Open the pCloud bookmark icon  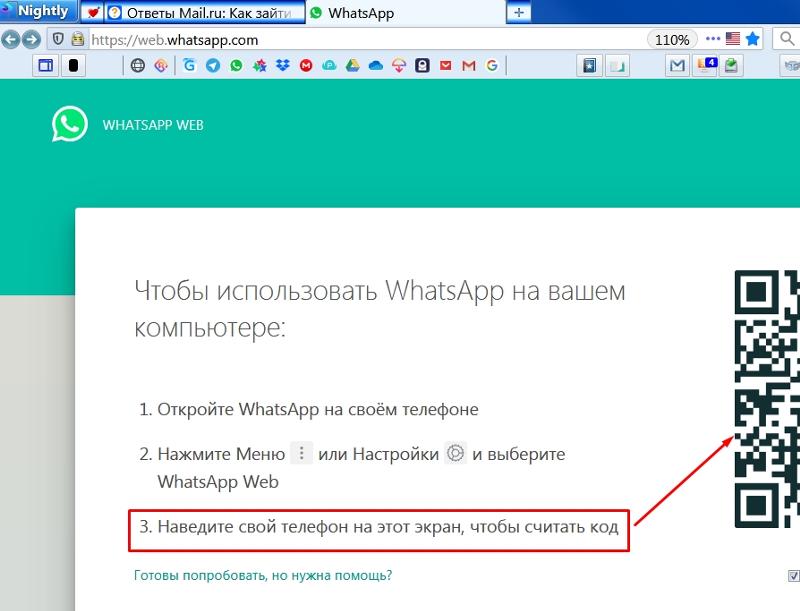pyautogui.click(x=329, y=65)
